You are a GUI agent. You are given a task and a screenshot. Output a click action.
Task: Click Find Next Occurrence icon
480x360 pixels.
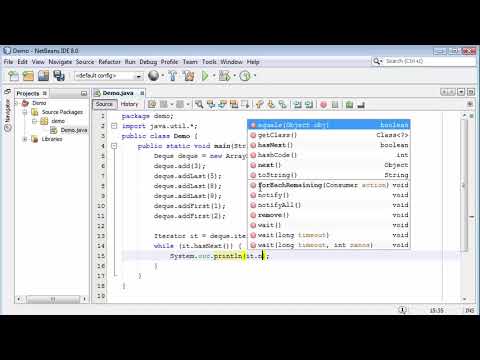click(x=222, y=105)
